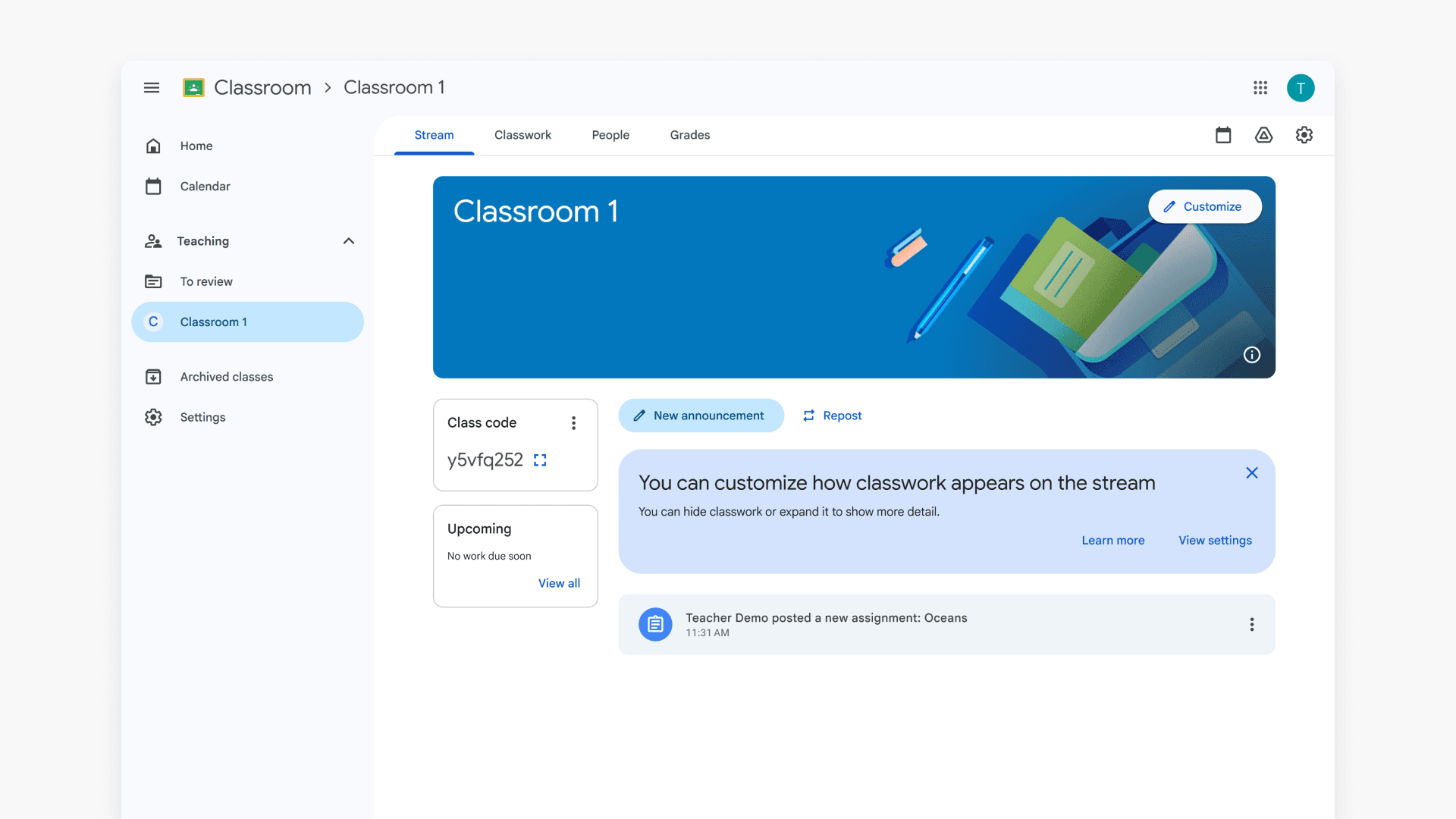Collapse the Teaching section
Image resolution: width=1456 pixels, height=819 pixels.
pos(349,240)
